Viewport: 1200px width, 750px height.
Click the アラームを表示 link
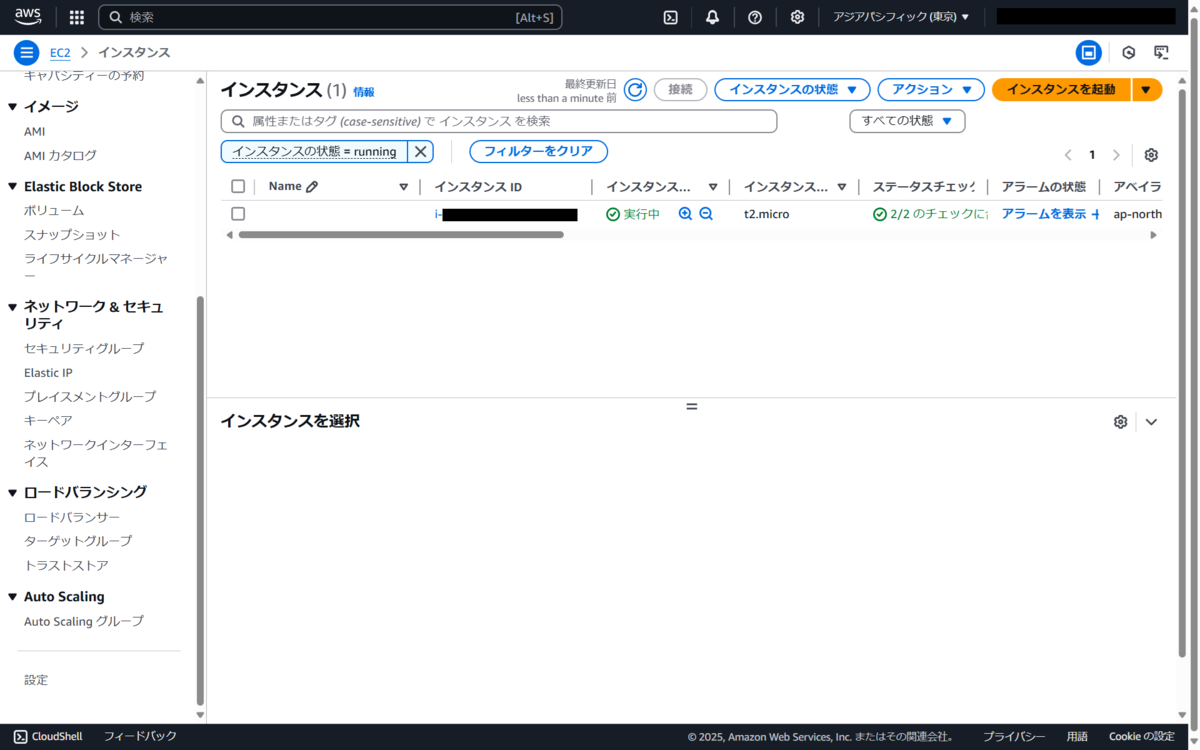coord(1043,214)
